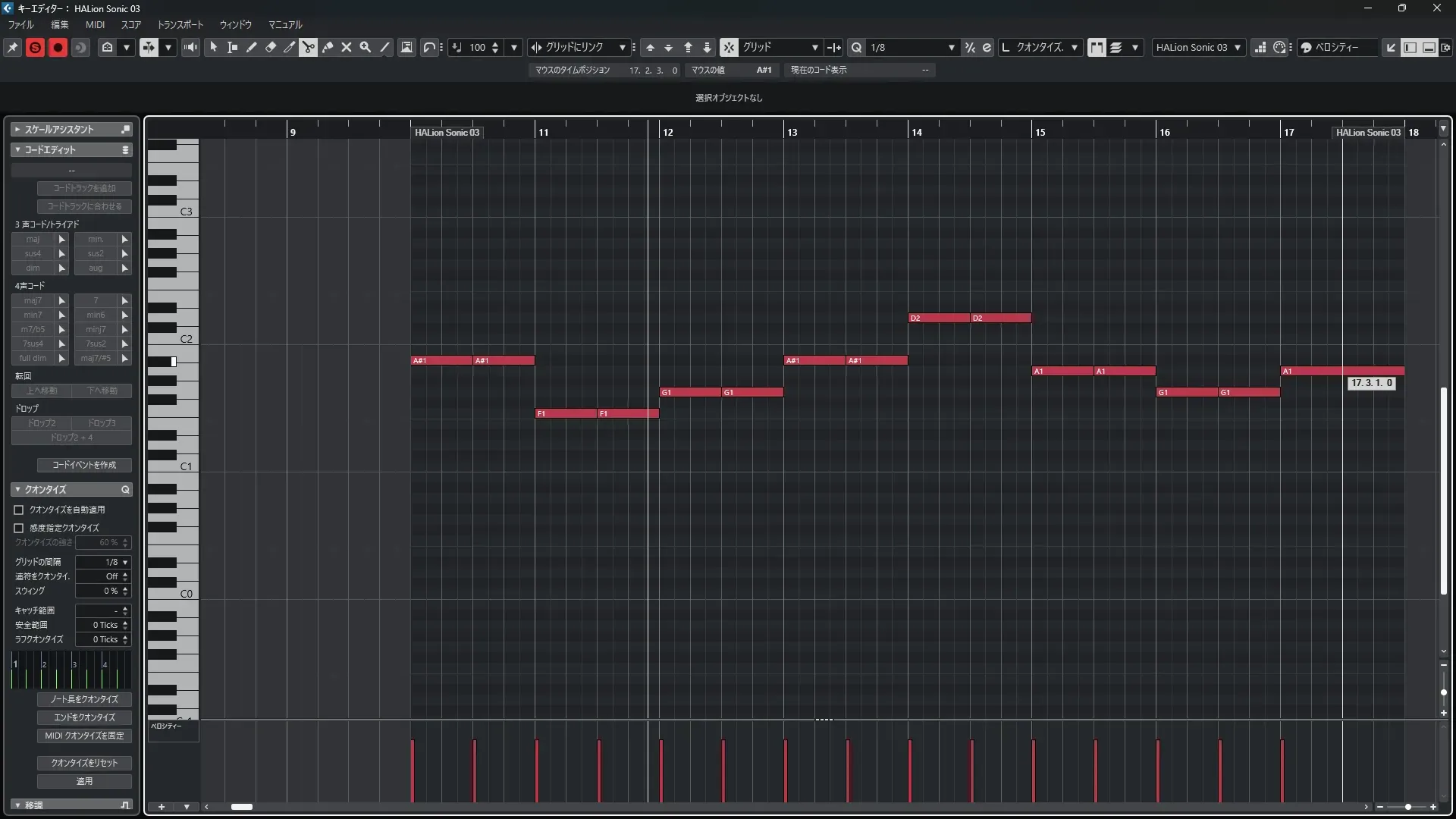
Task: Click the クオンタイズをリセット button
Action: coord(84,763)
